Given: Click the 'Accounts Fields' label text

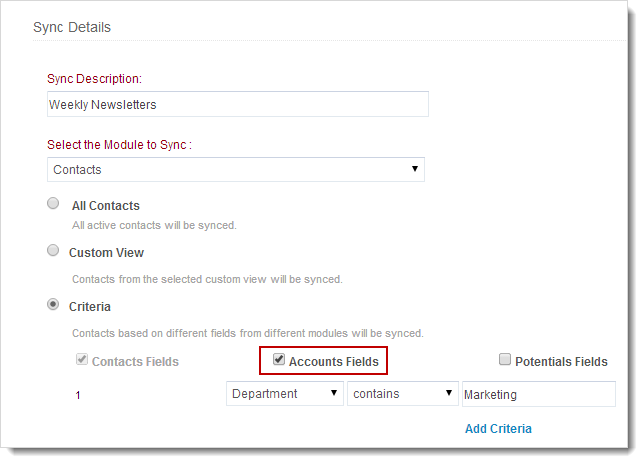Looking at the screenshot, I should (x=335, y=361).
